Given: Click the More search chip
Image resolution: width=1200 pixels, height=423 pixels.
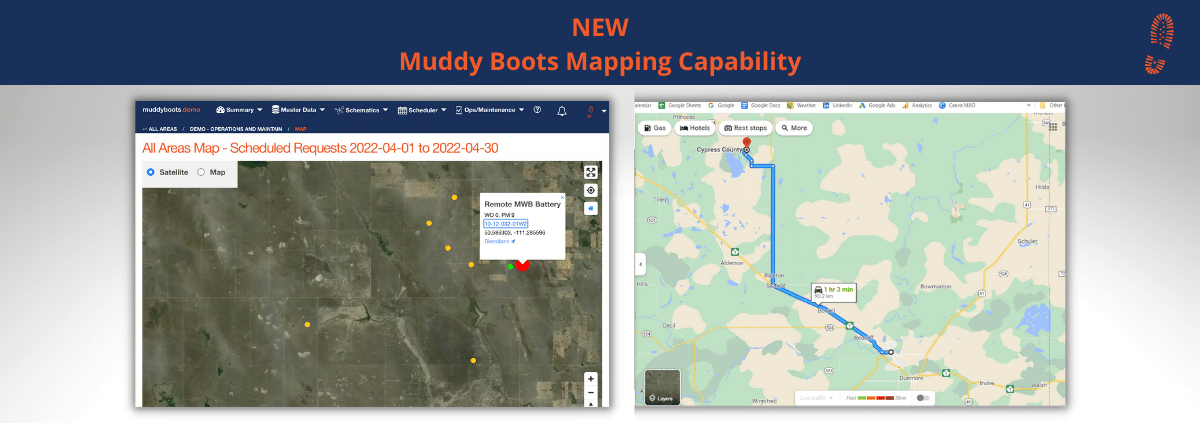Looking at the screenshot, I should (x=794, y=128).
